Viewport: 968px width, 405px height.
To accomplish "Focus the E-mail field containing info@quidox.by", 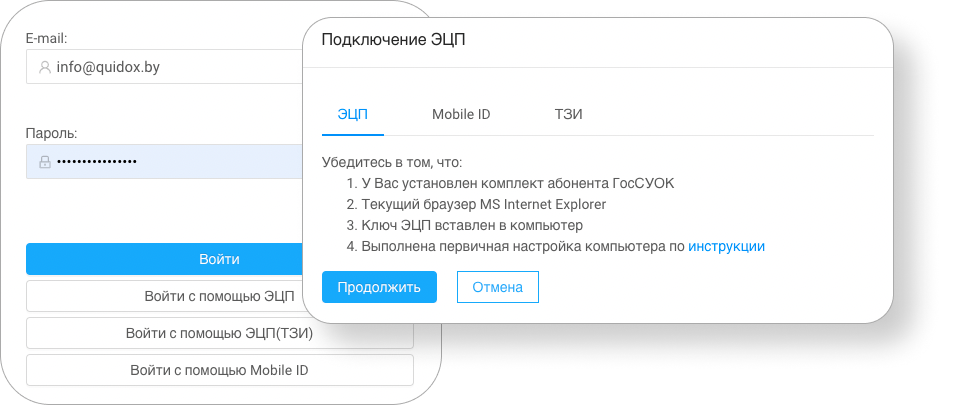I will pos(165,67).
